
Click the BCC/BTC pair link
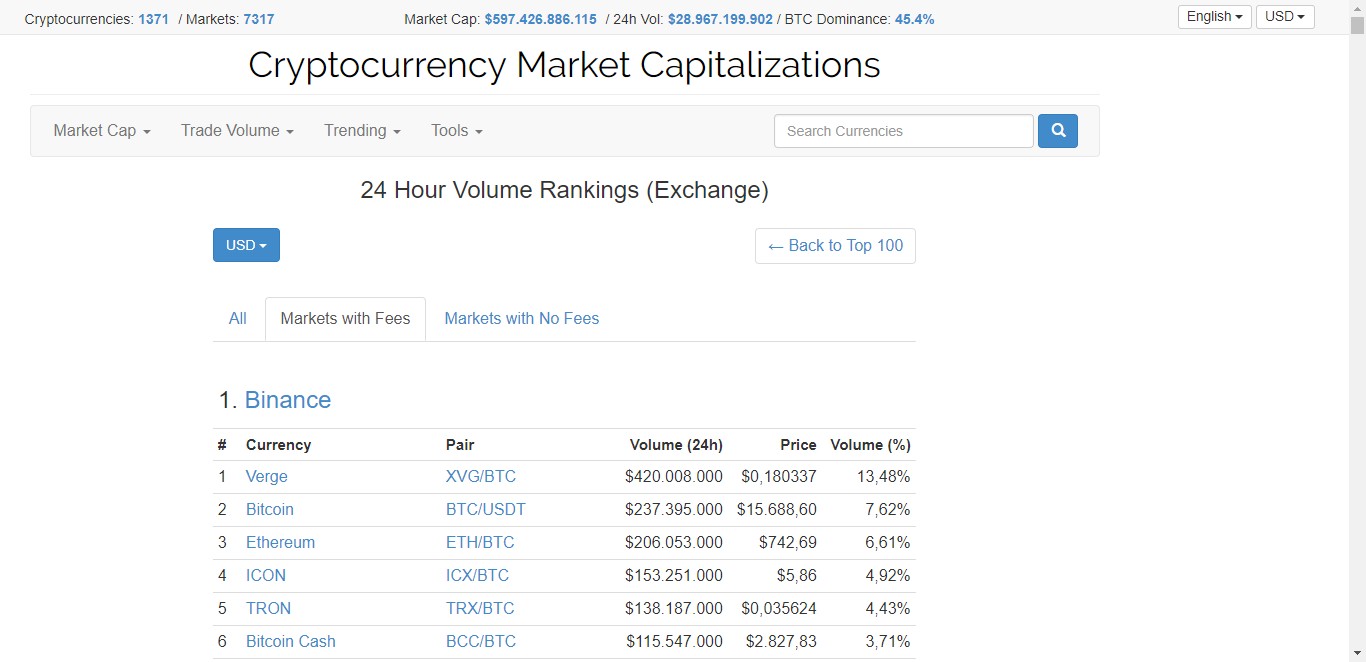click(481, 642)
